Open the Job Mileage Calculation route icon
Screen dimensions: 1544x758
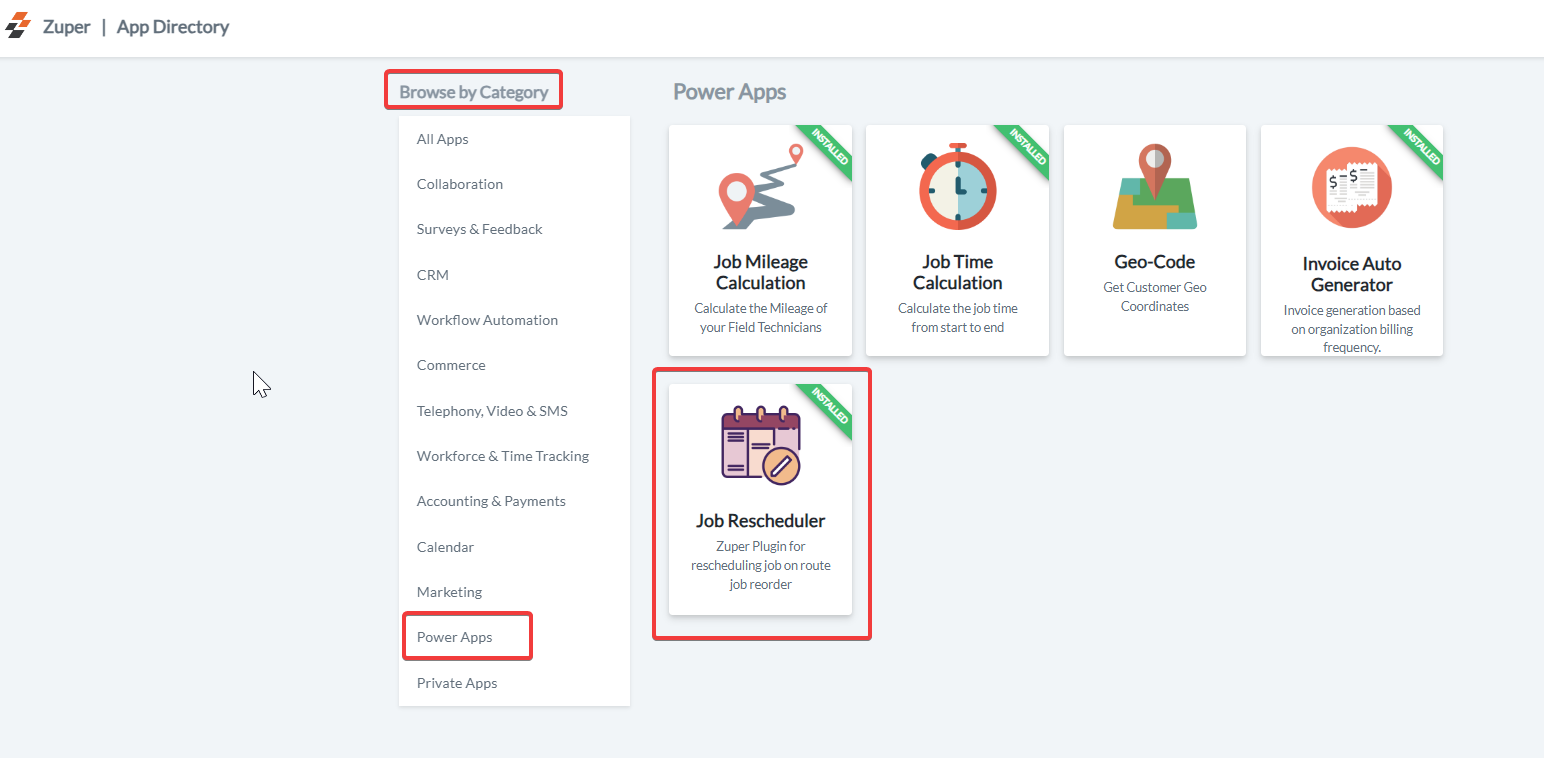(761, 187)
